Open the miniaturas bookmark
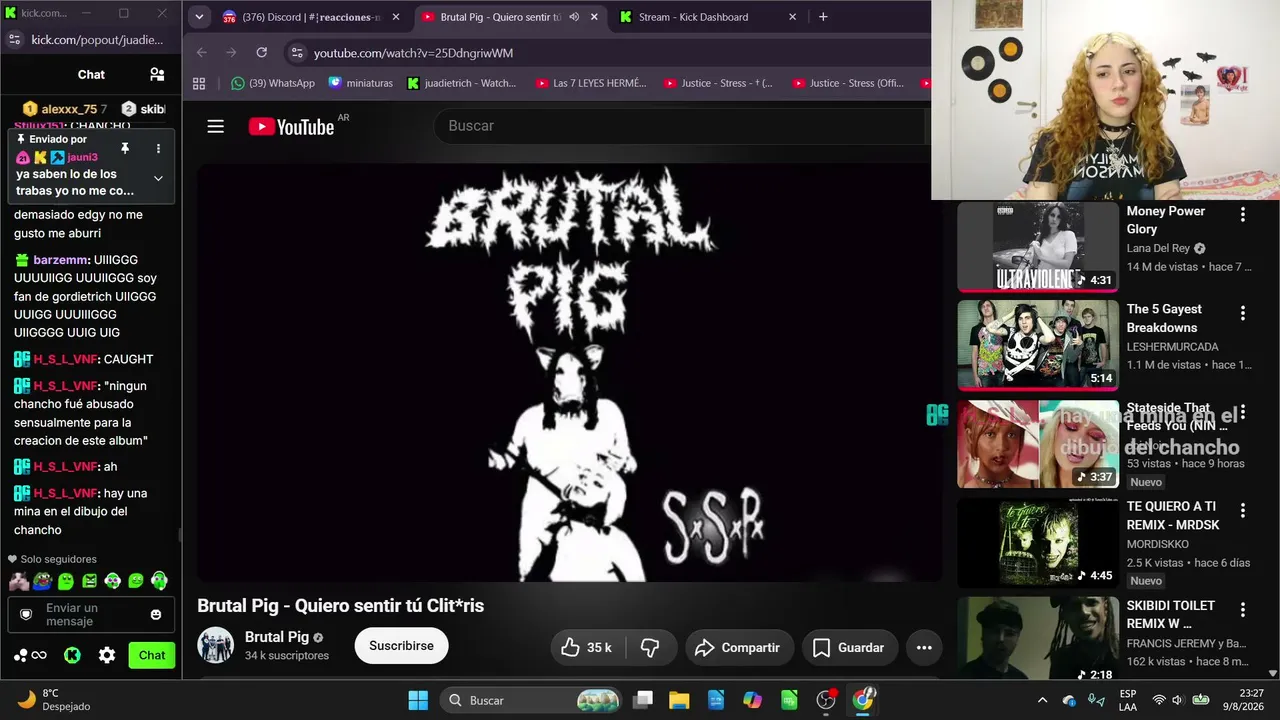 point(361,83)
